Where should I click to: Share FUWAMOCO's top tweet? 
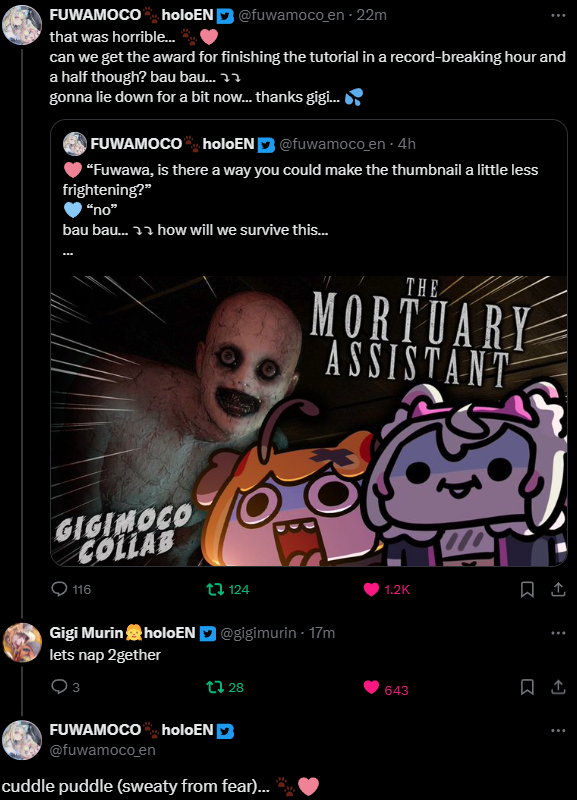[559, 589]
